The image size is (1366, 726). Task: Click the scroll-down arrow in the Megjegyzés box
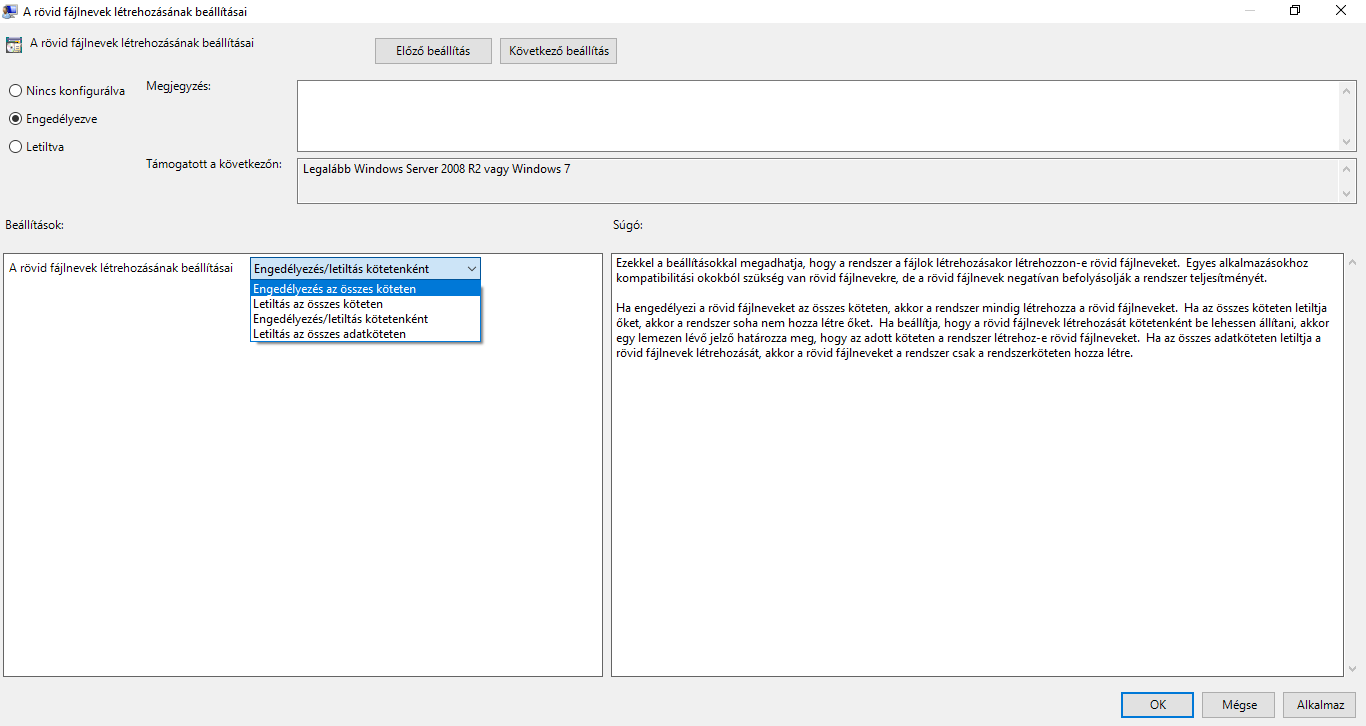1347,142
